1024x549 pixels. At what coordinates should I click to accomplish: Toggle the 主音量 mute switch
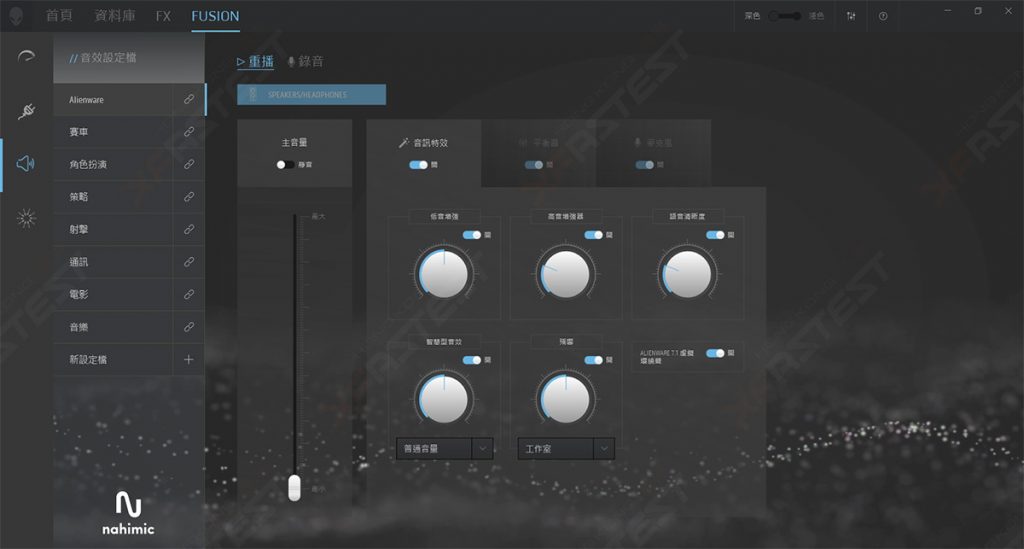tap(285, 165)
